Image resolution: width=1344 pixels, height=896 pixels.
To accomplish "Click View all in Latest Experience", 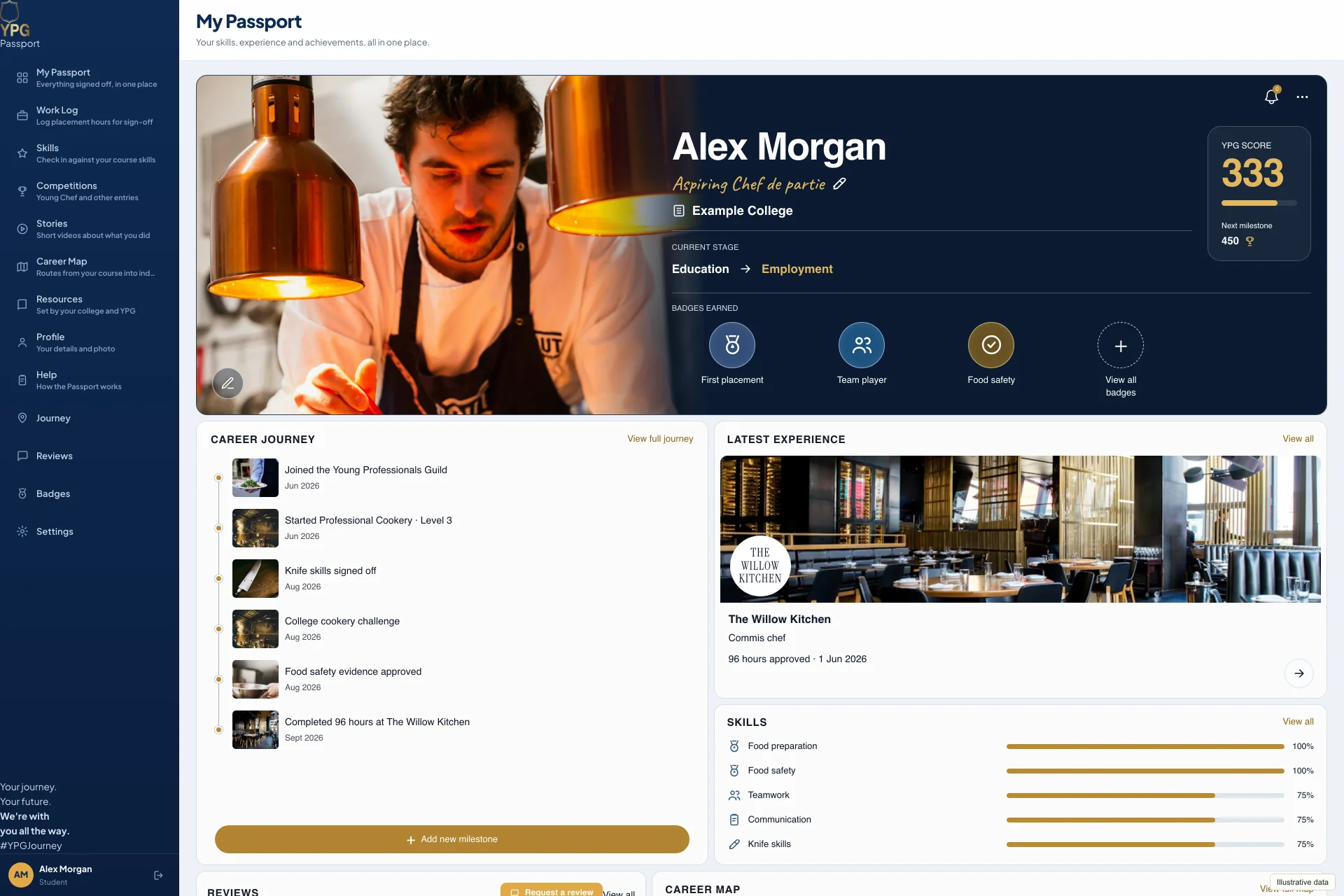I will coord(1298,439).
